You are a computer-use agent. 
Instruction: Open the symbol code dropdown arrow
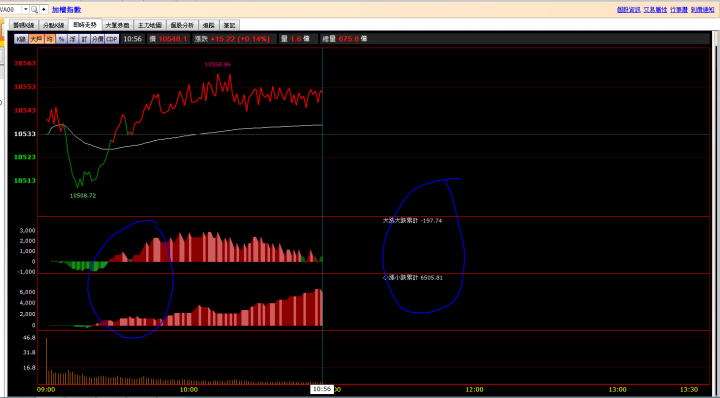pyautogui.click(x=25, y=9)
